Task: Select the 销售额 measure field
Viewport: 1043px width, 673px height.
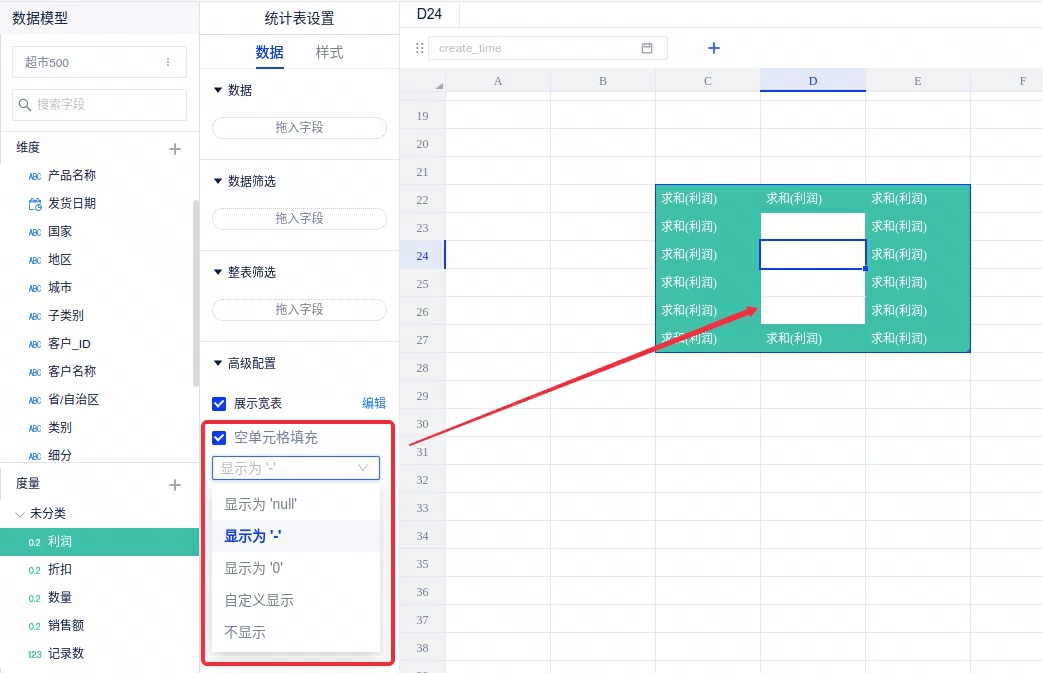Action: pos(66,626)
